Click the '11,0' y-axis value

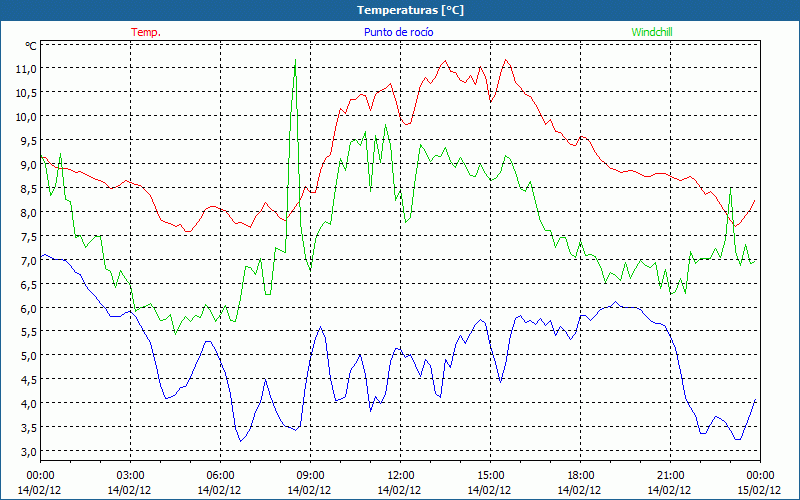[x=26, y=69]
